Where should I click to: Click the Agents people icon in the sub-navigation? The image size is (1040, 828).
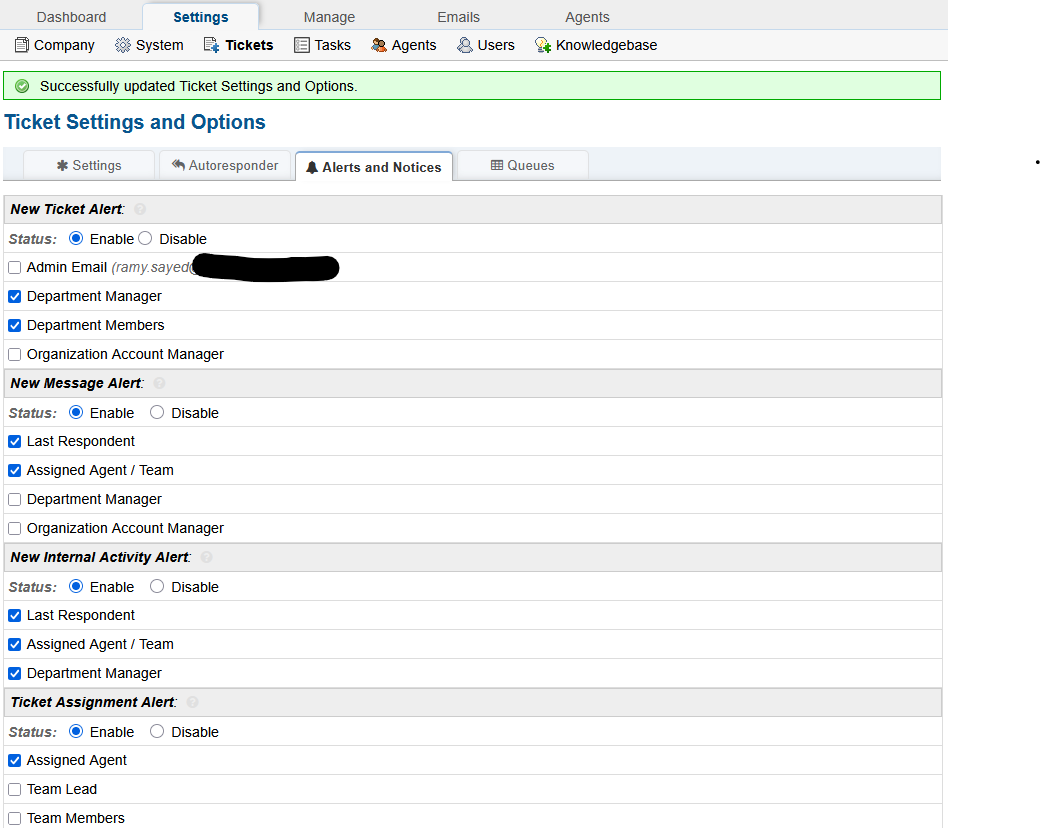click(x=379, y=45)
